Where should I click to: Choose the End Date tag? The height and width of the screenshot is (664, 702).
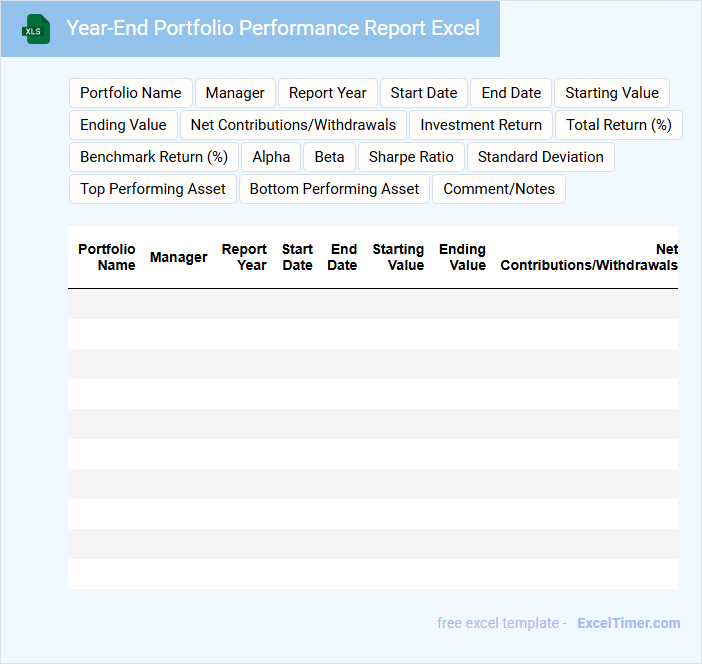coord(511,93)
